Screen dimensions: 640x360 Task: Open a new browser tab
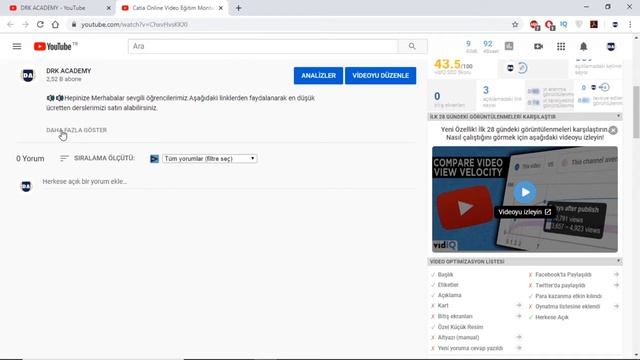click(x=238, y=8)
